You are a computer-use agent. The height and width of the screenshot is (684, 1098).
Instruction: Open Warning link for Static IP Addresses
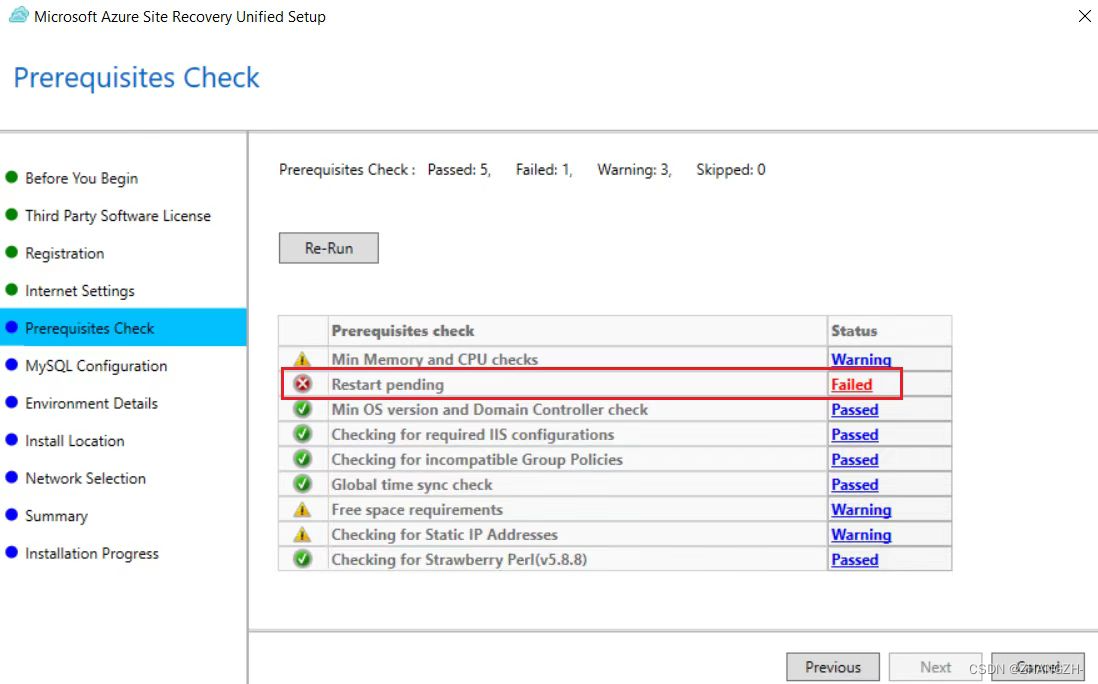point(861,535)
